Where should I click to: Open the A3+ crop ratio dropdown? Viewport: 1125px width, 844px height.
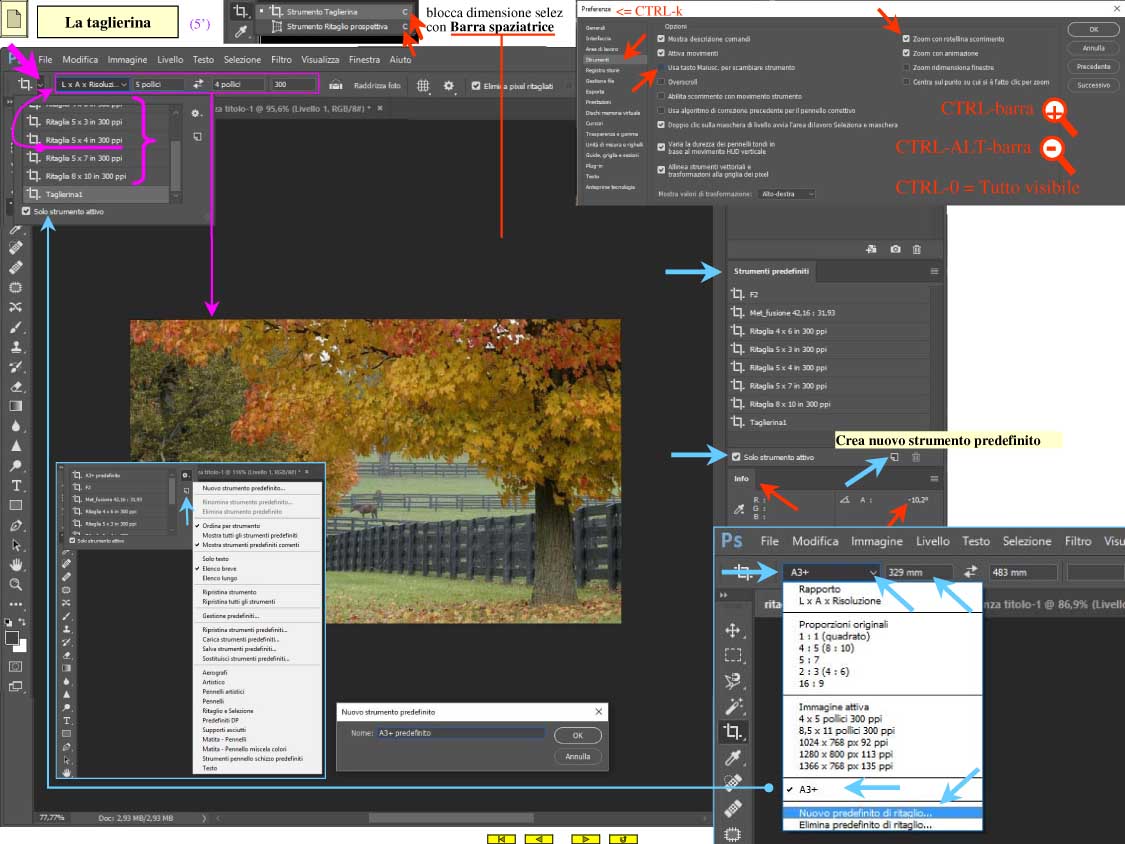(x=832, y=572)
